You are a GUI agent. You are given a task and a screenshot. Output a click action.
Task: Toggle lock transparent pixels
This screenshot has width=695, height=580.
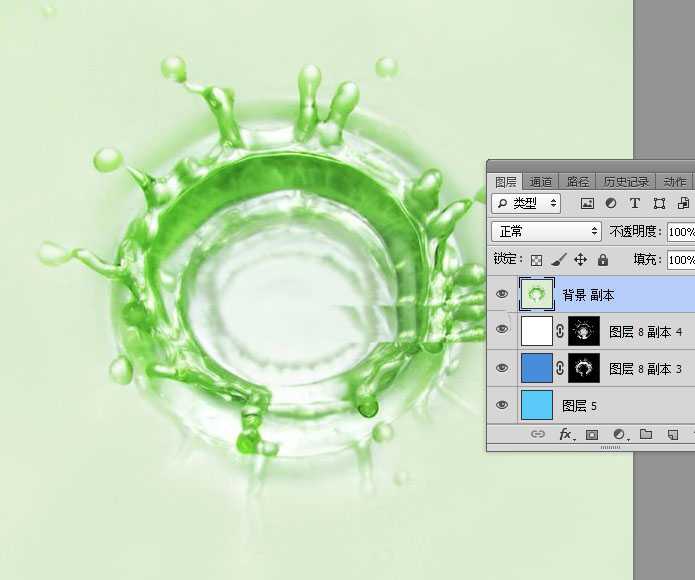[536, 260]
